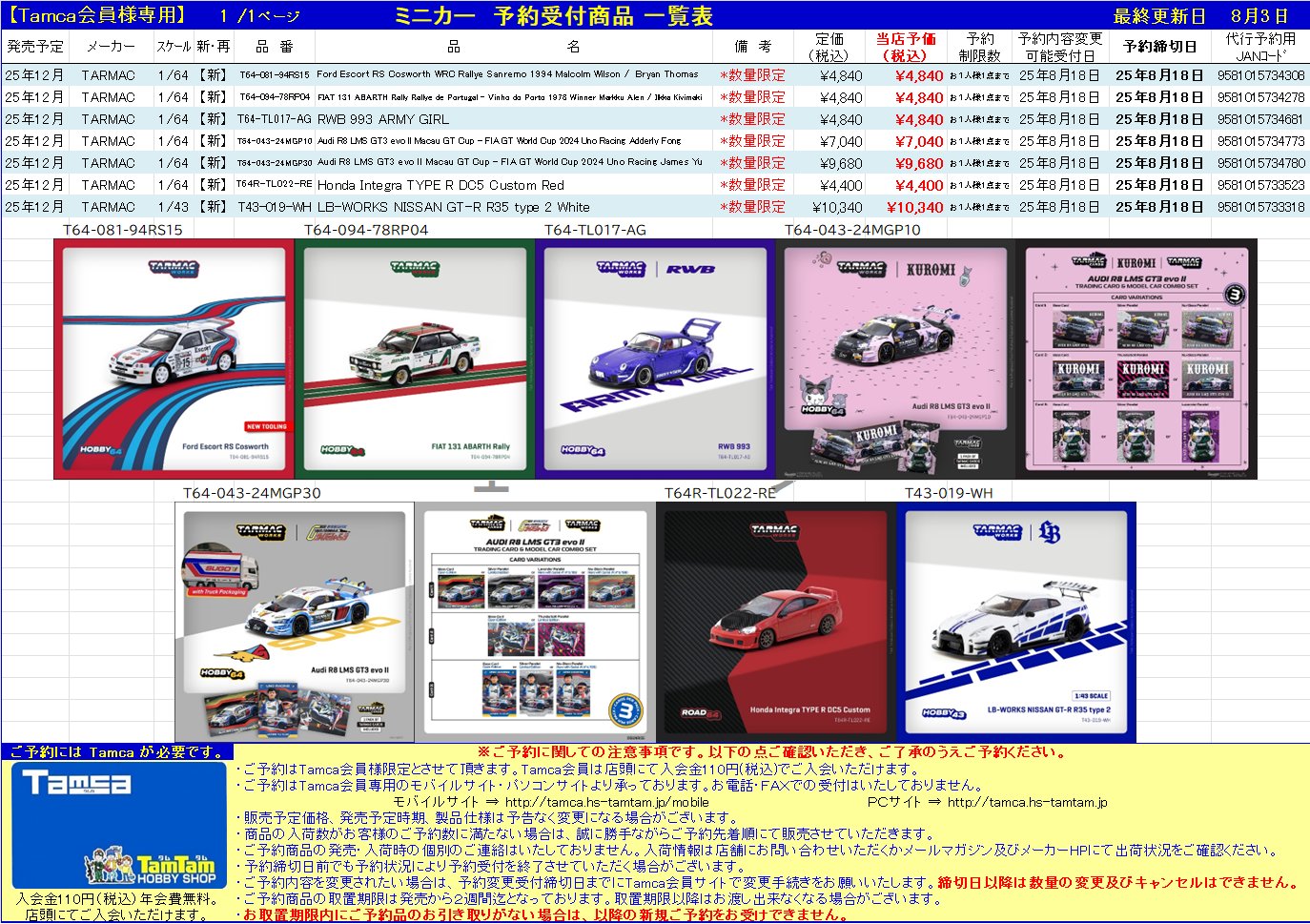Screen dimensions: 1310x924
Task: Open the PC site URL http://tamca.hs-tamtam.jp
Action: 1027,802
